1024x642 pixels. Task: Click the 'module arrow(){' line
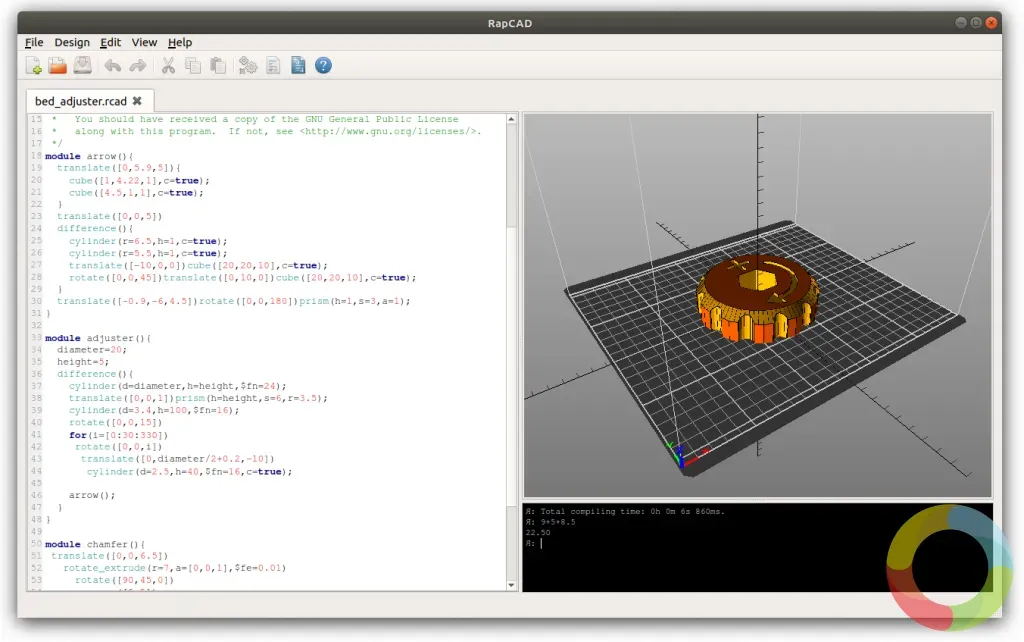pyautogui.click(x=89, y=156)
